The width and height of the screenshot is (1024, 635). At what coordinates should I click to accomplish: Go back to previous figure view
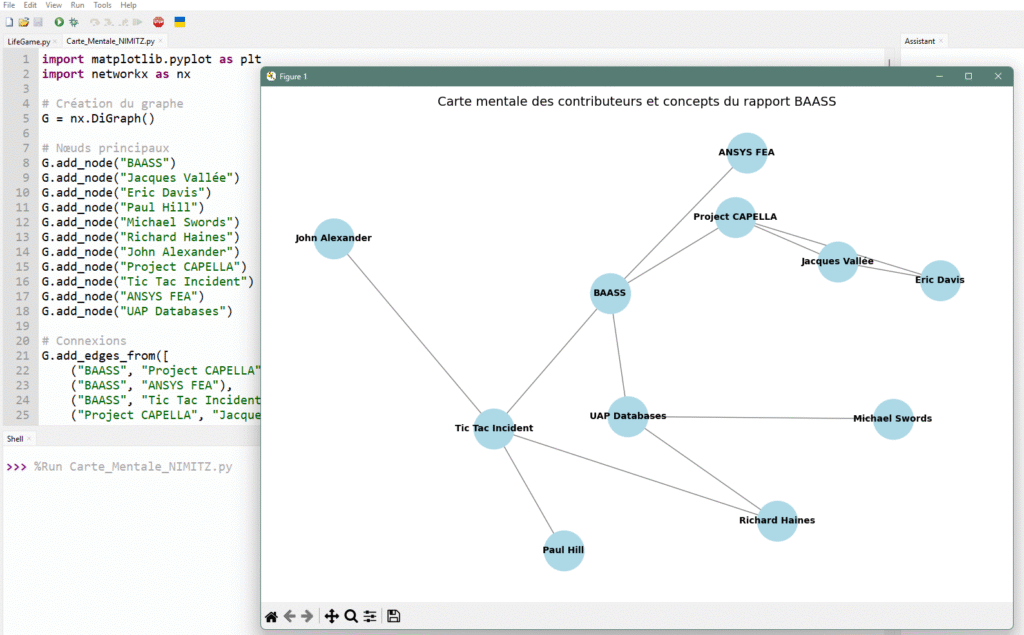point(290,616)
